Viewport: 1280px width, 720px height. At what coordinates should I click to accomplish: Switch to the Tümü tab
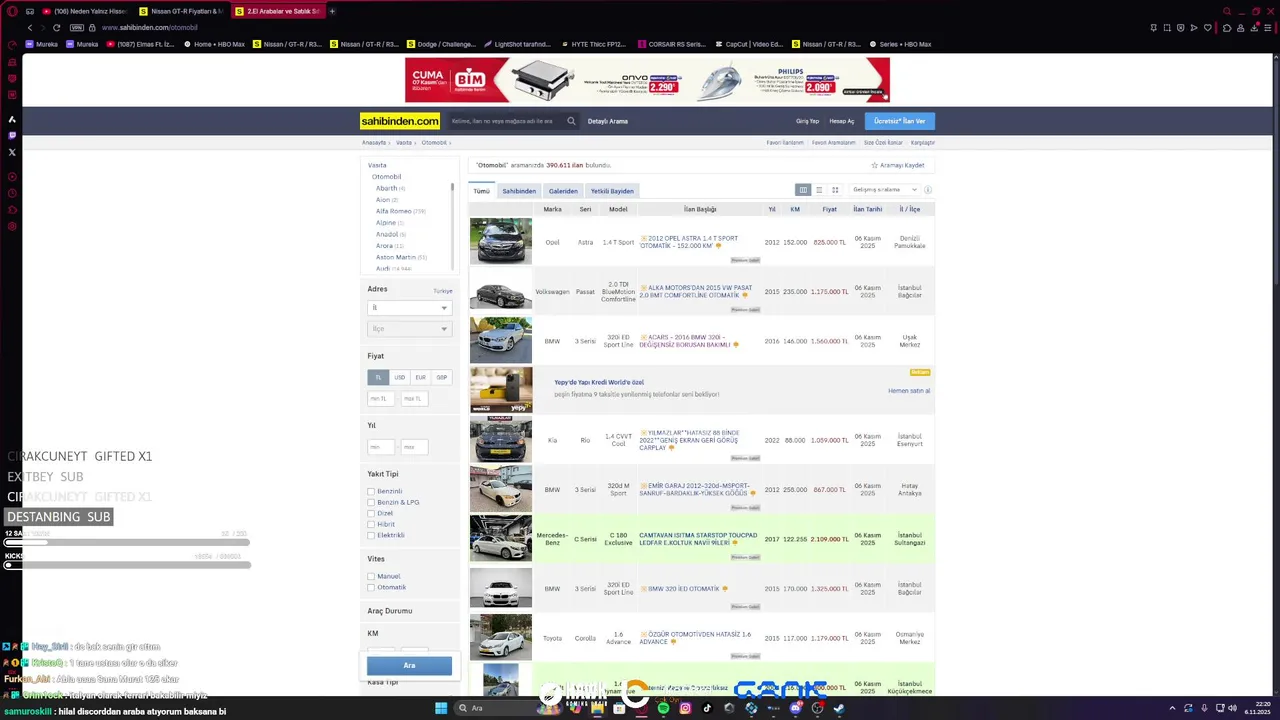pyautogui.click(x=482, y=190)
